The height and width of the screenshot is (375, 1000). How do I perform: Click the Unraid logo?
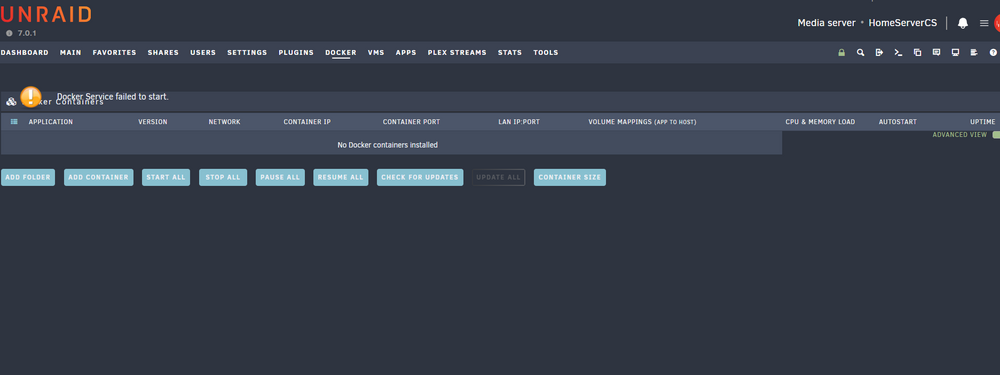[46, 15]
